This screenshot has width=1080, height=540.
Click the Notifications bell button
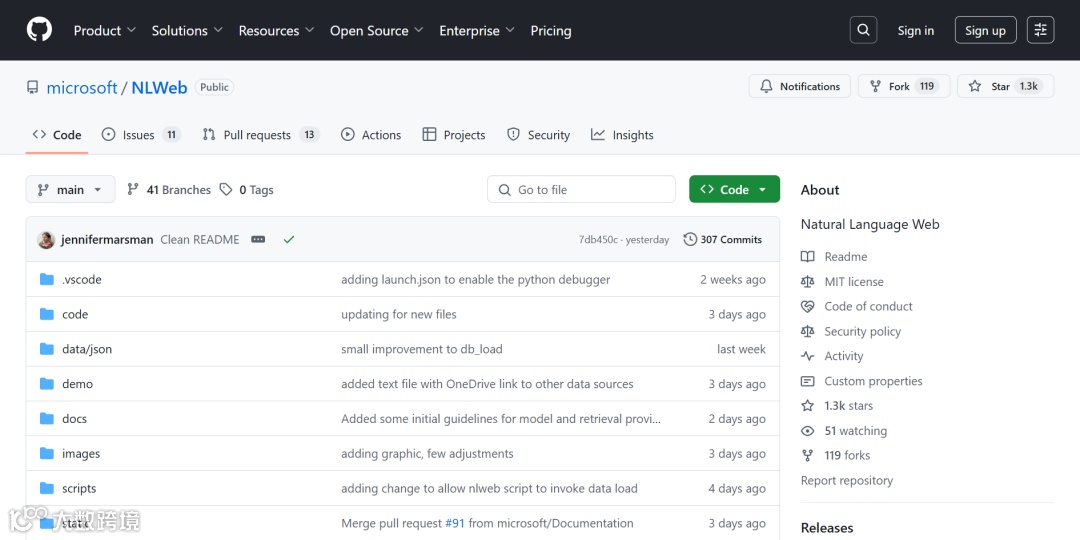coord(800,87)
